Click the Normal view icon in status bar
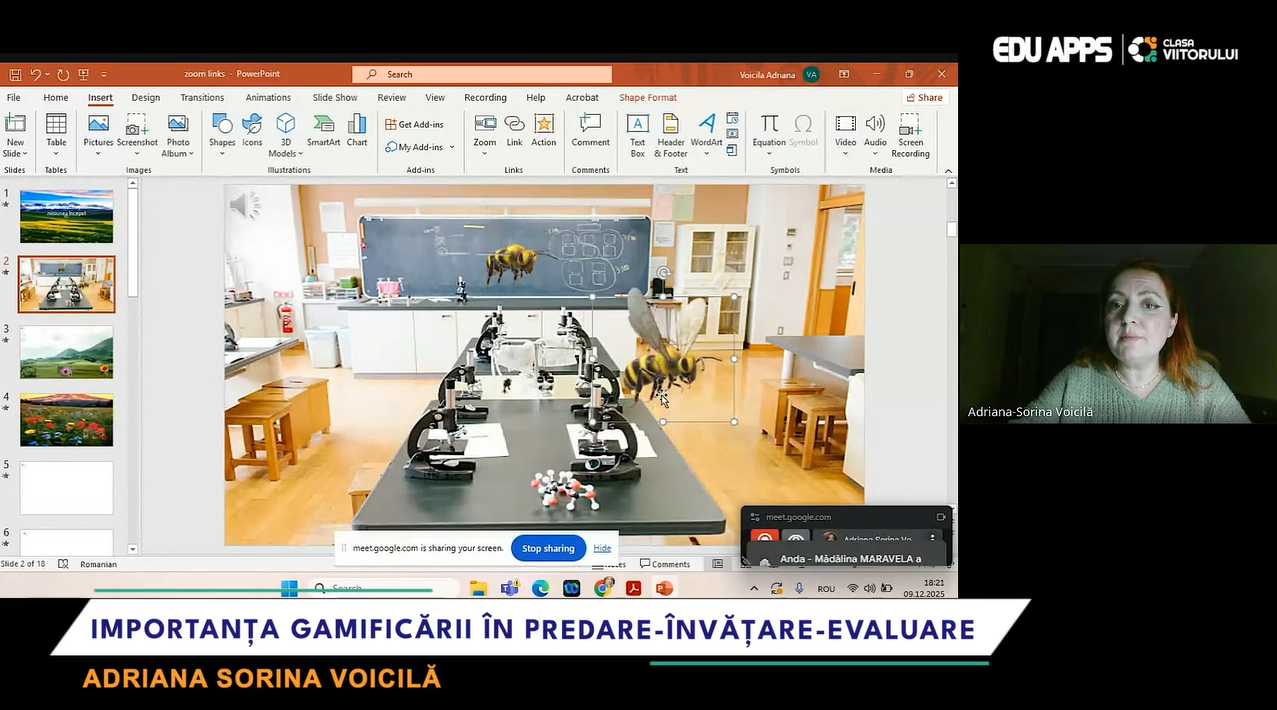This screenshot has width=1277, height=710. 717,564
